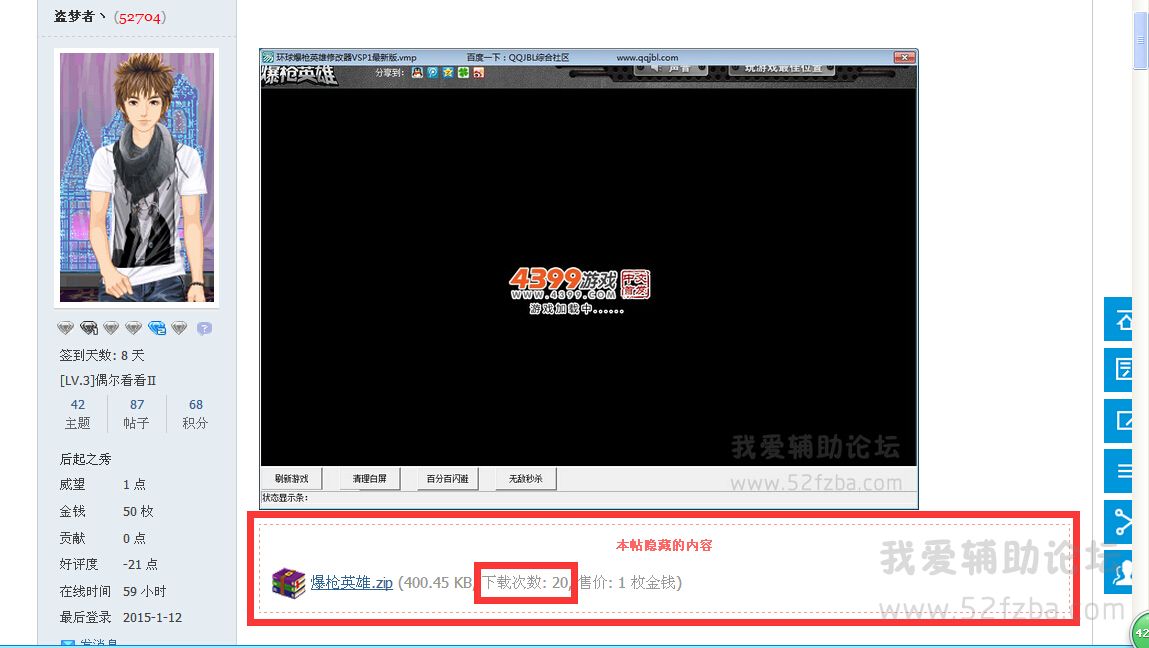Click the 声音 sound button in game header

(670, 69)
